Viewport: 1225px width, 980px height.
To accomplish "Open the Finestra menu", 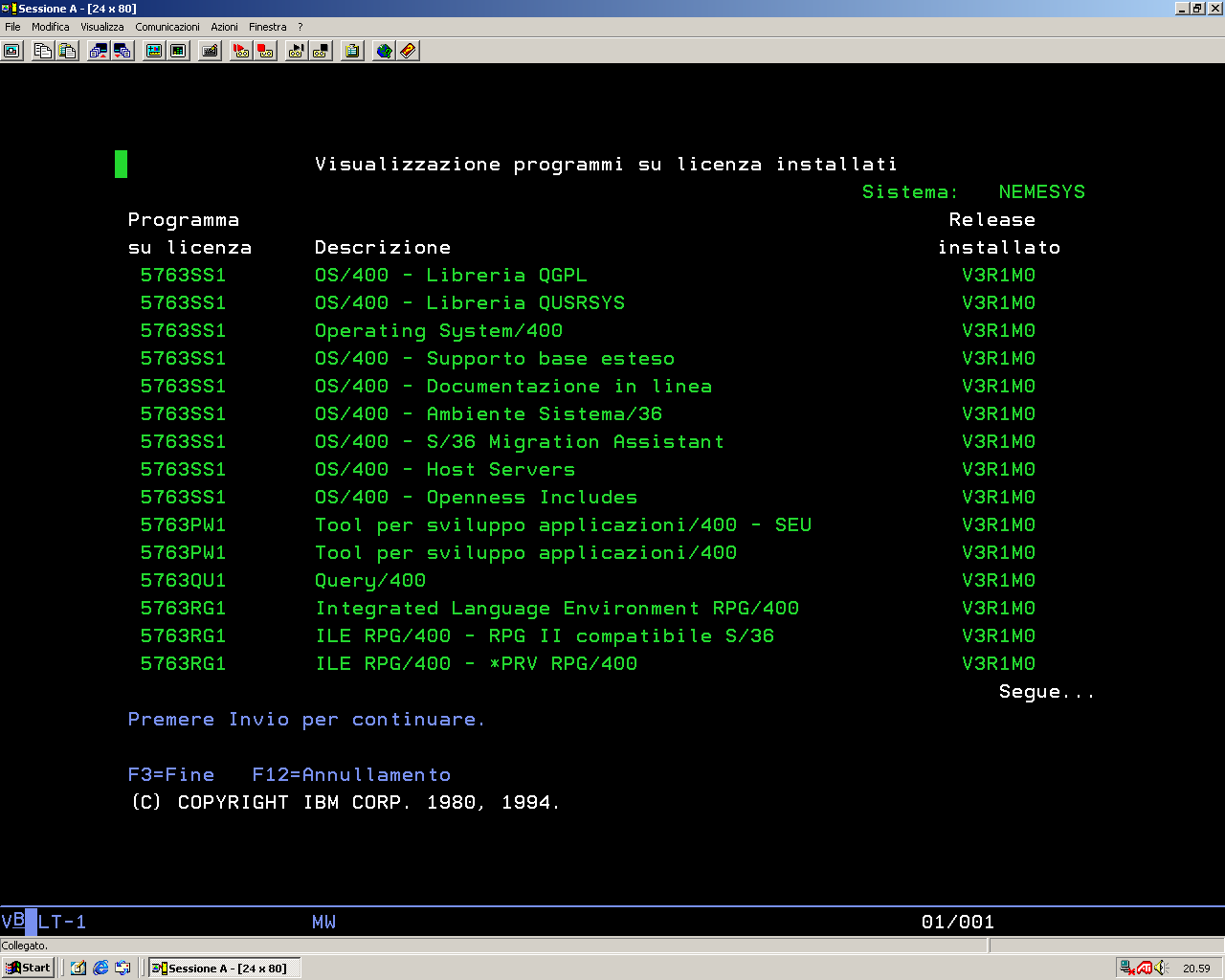I will [268, 27].
